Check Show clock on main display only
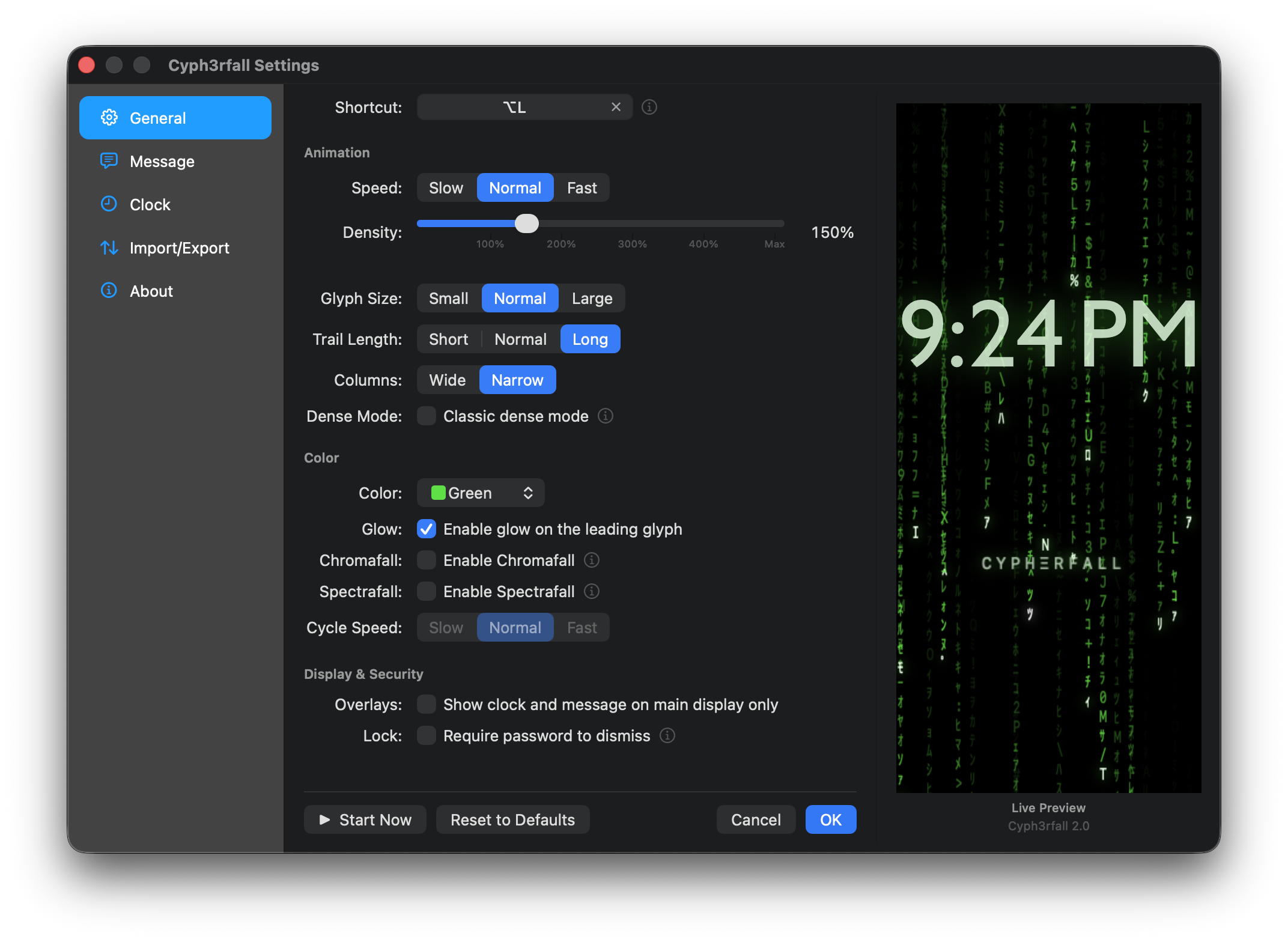This screenshot has width=1288, height=942. click(x=427, y=704)
